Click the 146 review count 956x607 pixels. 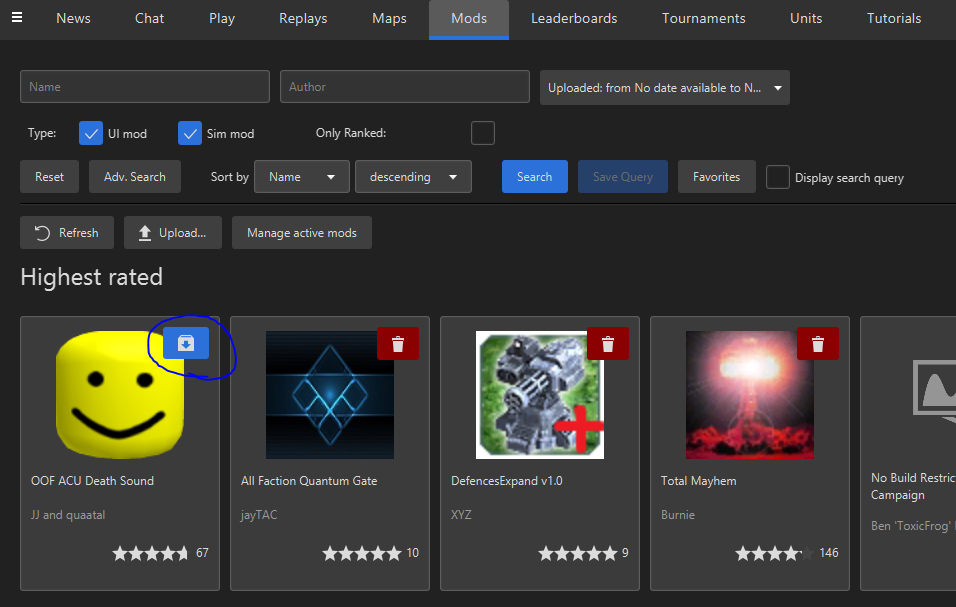(x=829, y=553)
